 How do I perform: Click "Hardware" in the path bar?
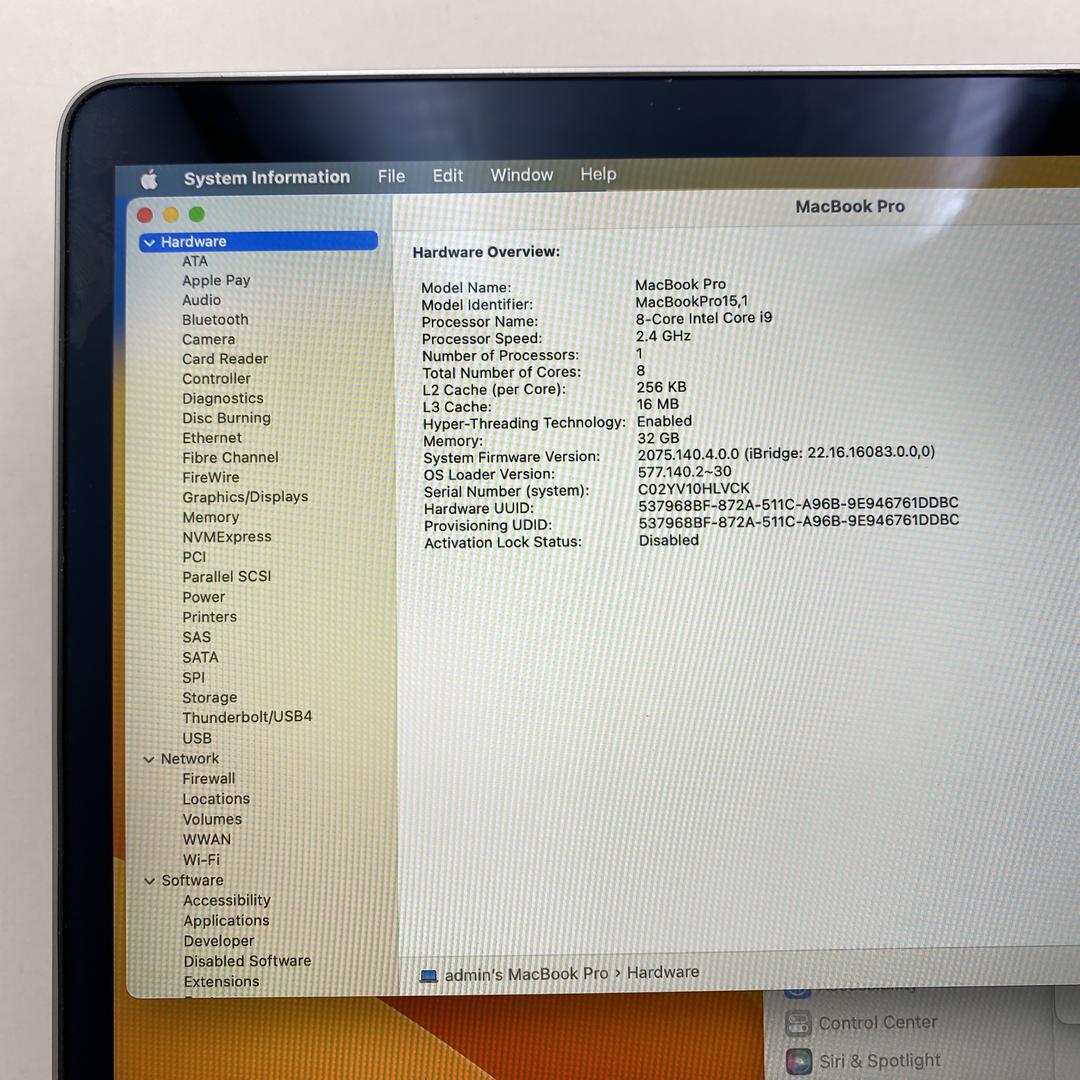[x=663, y=972]
